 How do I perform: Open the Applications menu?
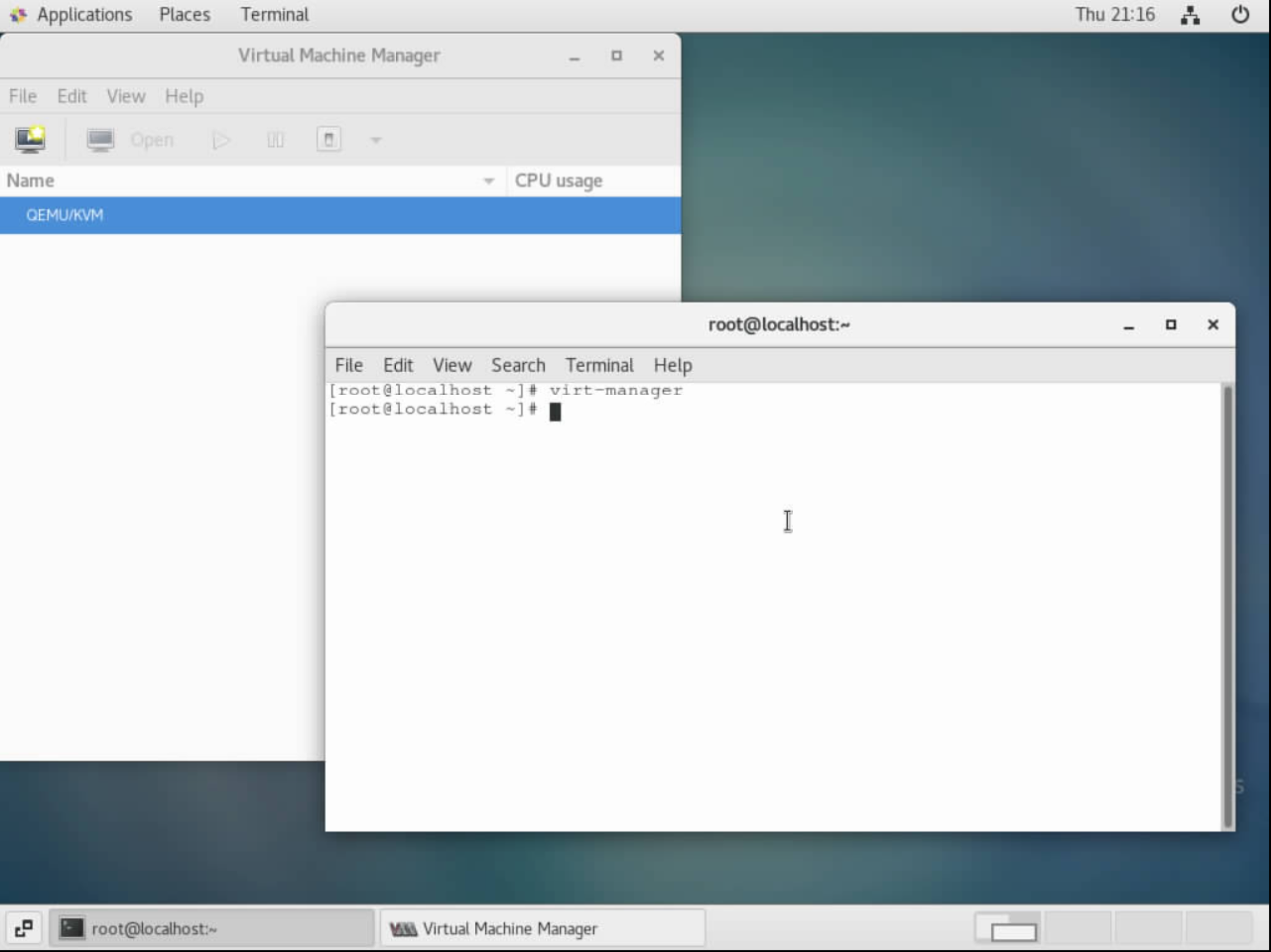84,14
